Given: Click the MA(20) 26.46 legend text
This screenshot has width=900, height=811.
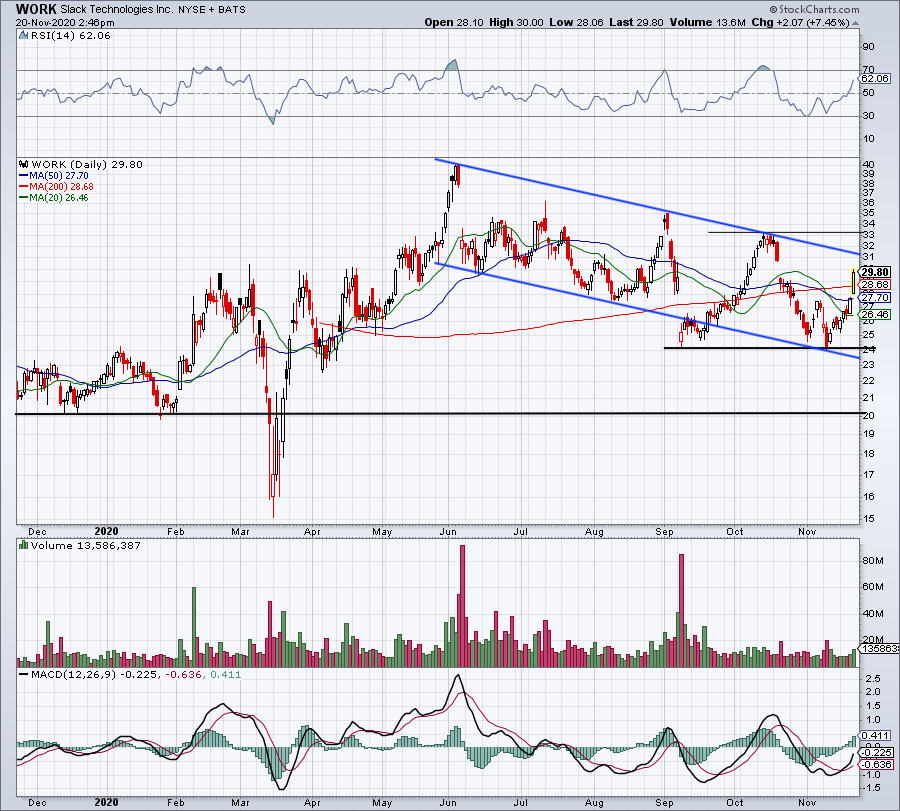Looking at the screenshot, I should click(x=59, y=197).
